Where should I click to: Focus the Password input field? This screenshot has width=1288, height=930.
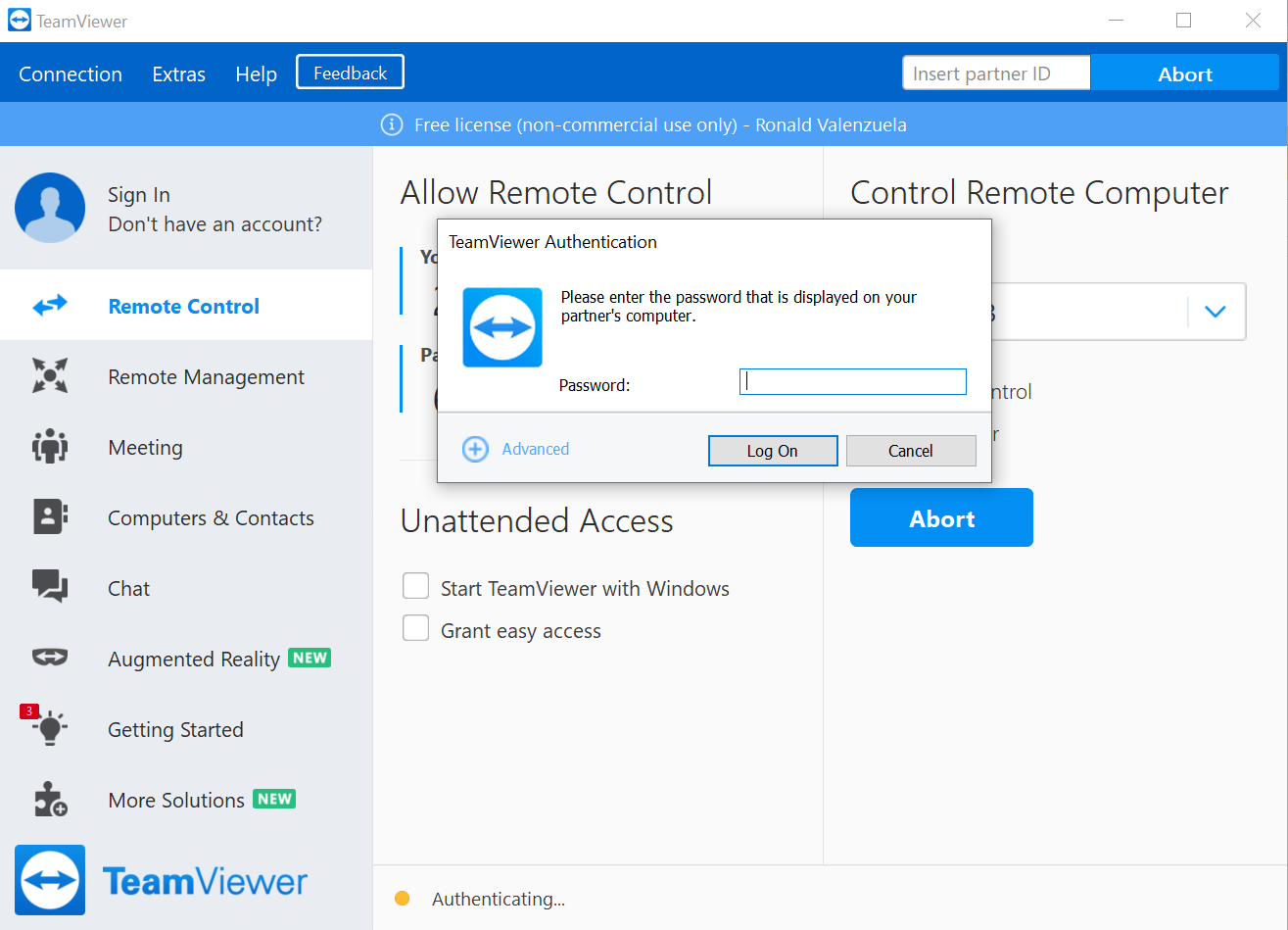pos(853,381)
